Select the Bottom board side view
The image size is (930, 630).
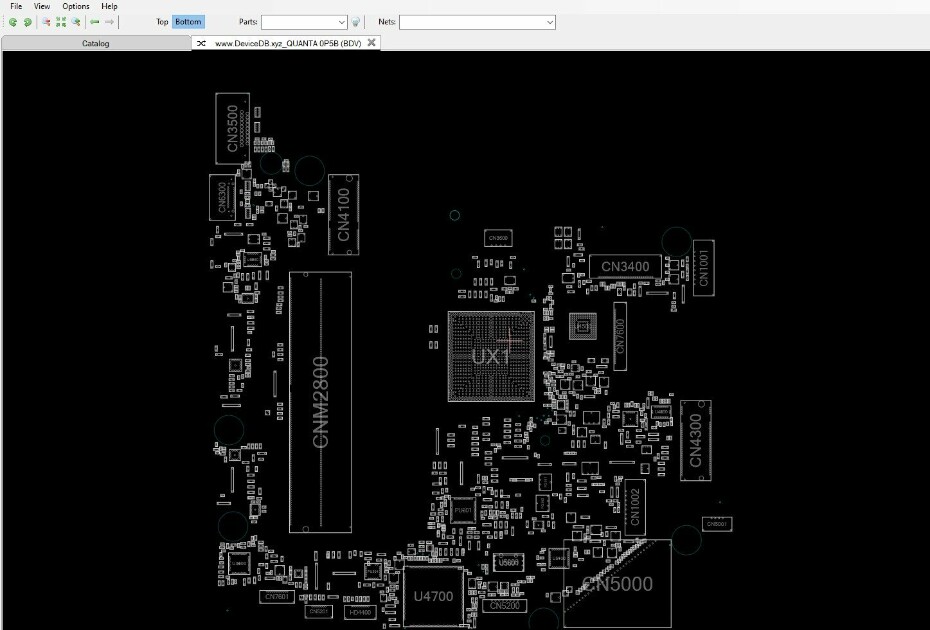tap(188, 22)
